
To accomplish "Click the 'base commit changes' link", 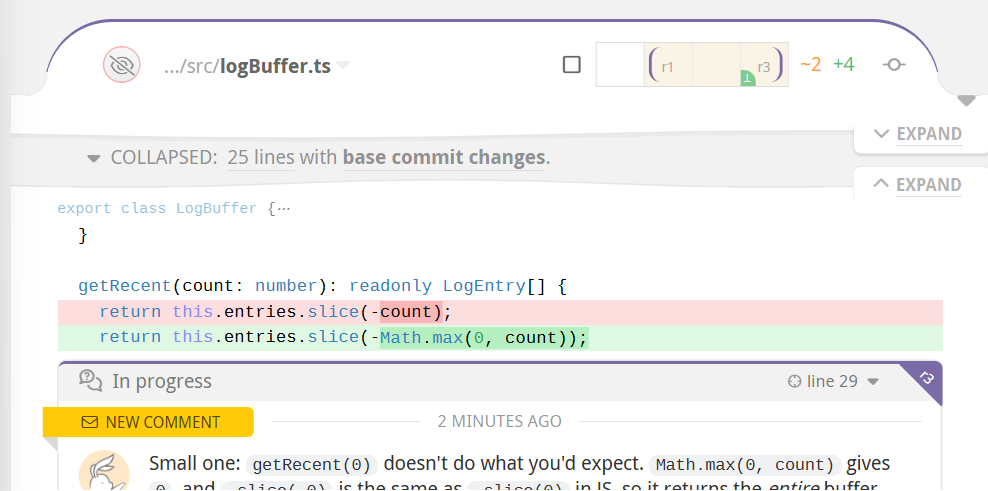I will click(444, 157).
